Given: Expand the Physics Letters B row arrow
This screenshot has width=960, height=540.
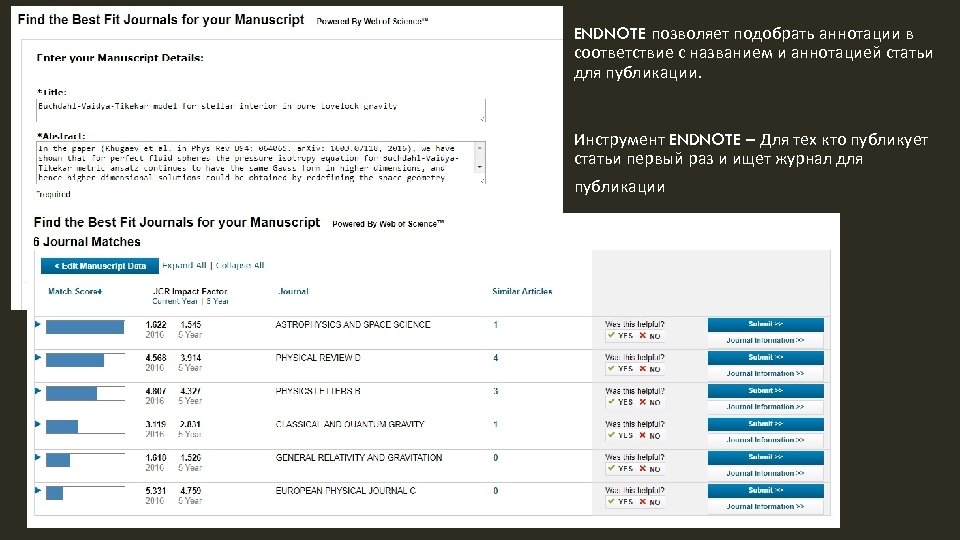Looking at the screenshot, I should [38, 391].
